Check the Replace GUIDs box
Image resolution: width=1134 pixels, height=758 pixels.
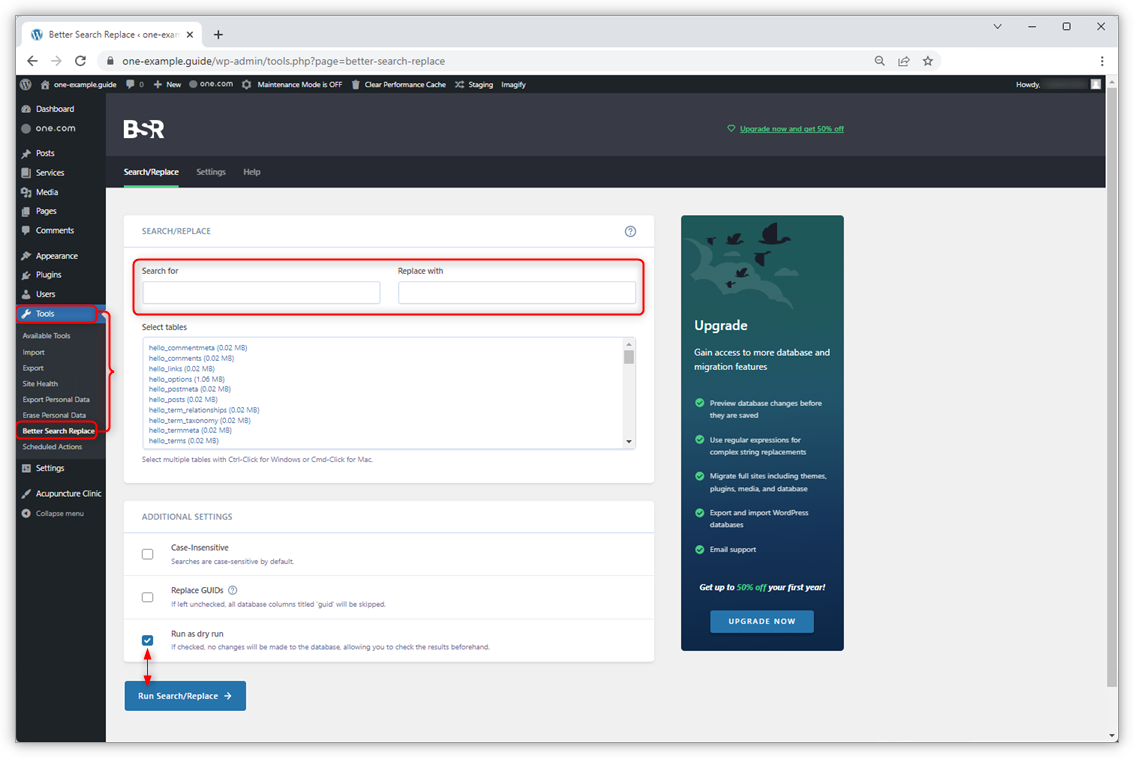[147, 597]
